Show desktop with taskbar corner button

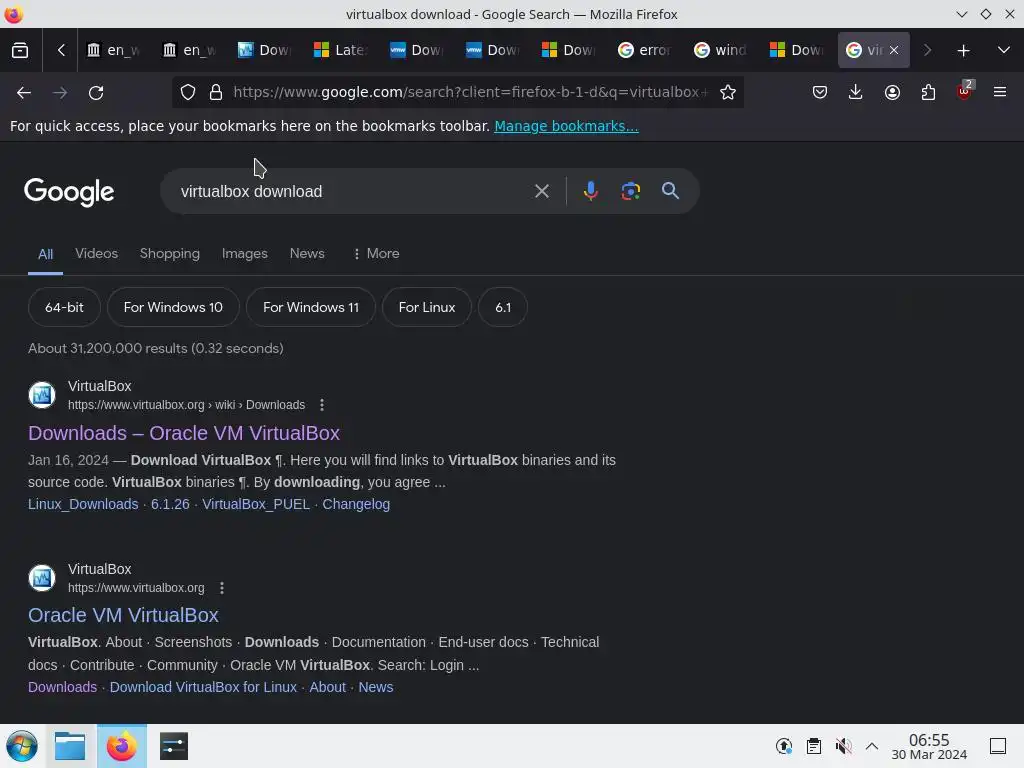[x=998, y=746]
